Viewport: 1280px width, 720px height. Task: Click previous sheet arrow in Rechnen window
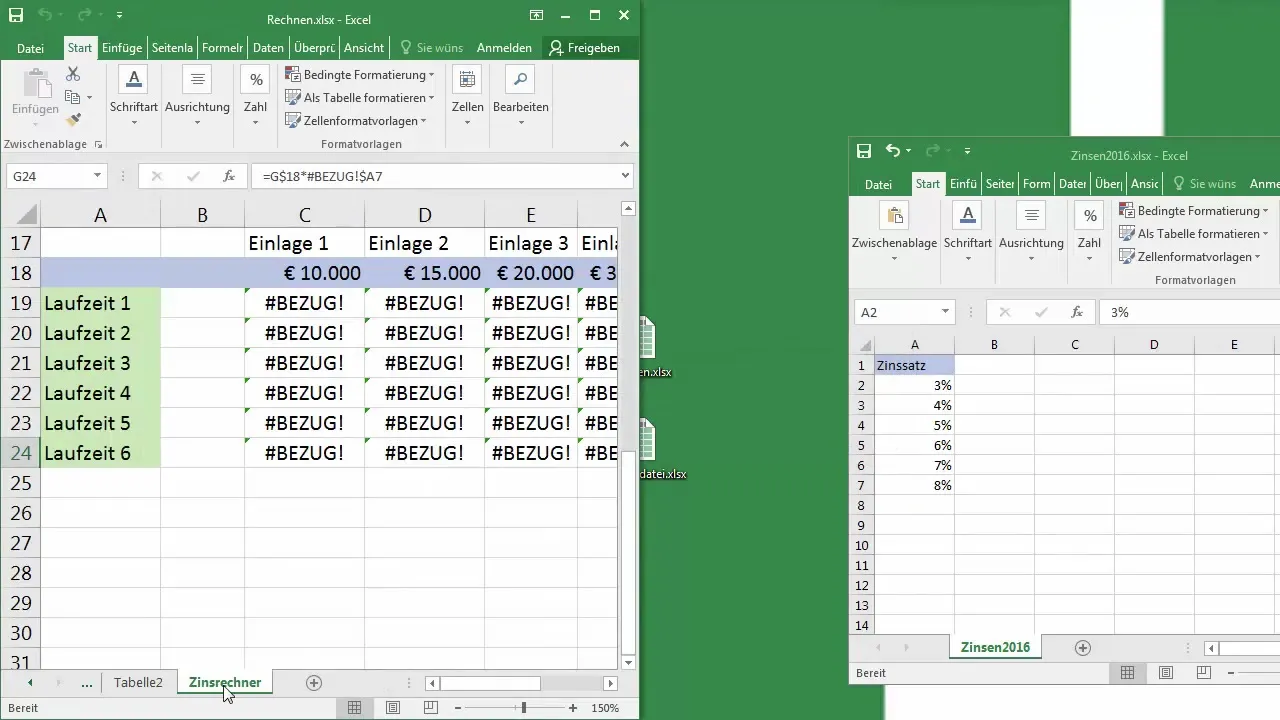click(x=30, y=683)
